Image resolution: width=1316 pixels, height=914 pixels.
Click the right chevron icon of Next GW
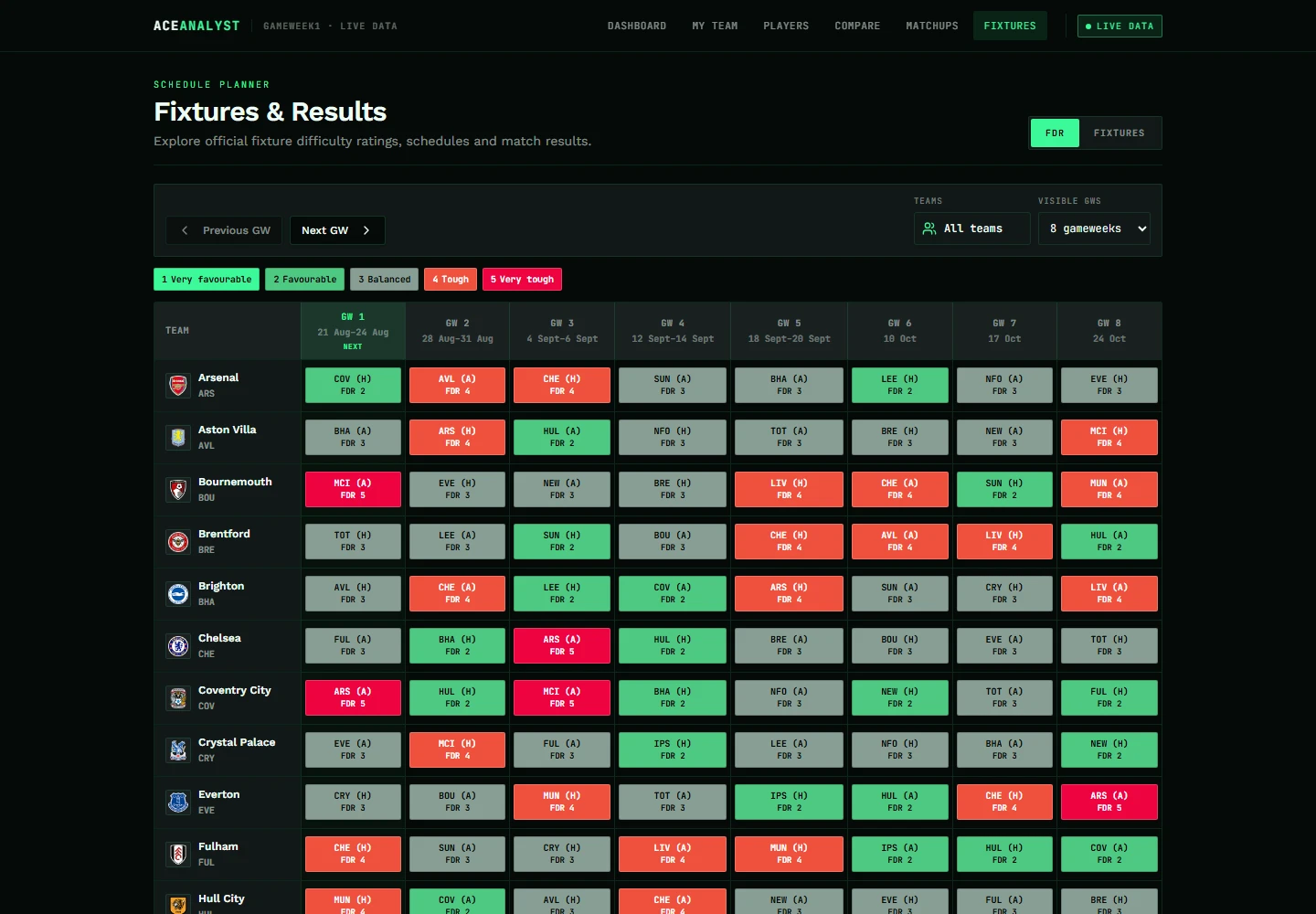(366, 230)
